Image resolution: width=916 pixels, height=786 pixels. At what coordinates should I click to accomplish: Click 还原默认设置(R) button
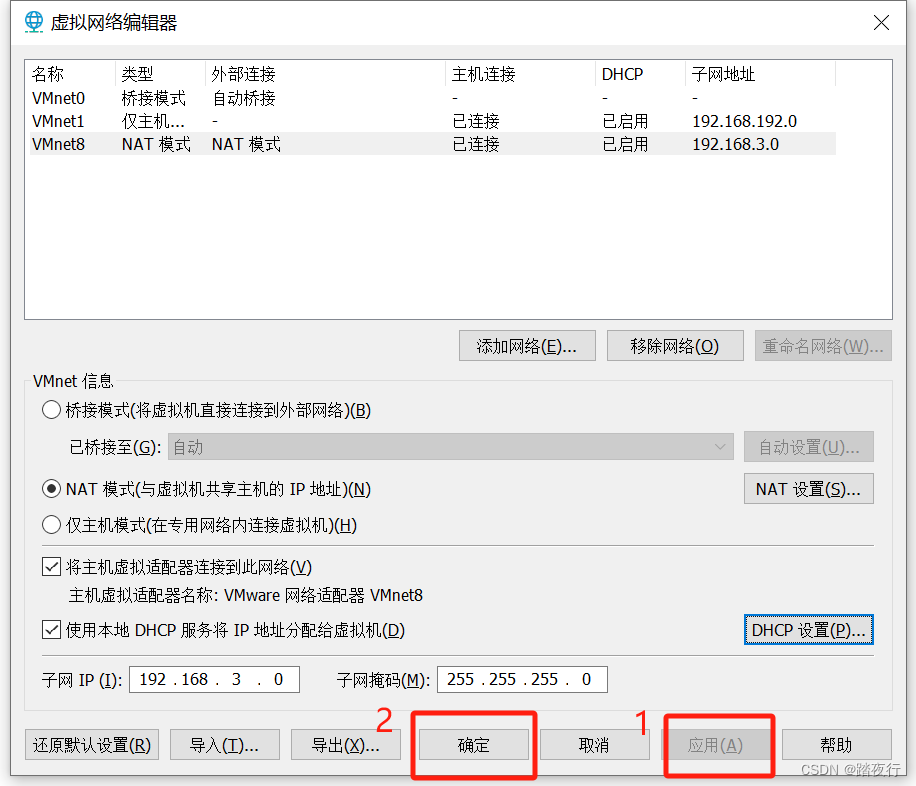(x=92, y=745)
